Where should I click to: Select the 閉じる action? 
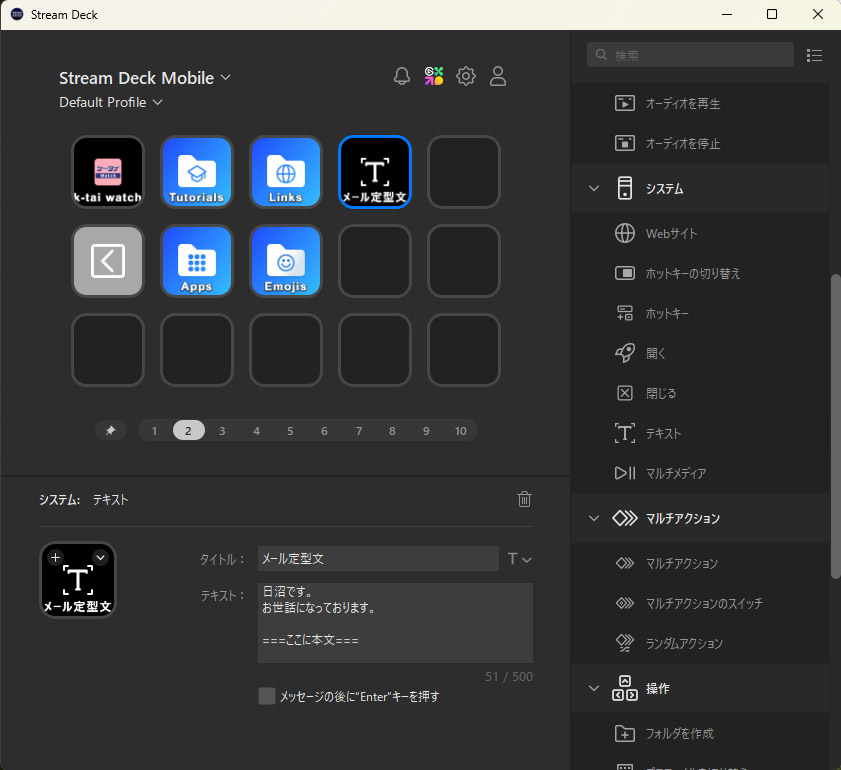700,393
